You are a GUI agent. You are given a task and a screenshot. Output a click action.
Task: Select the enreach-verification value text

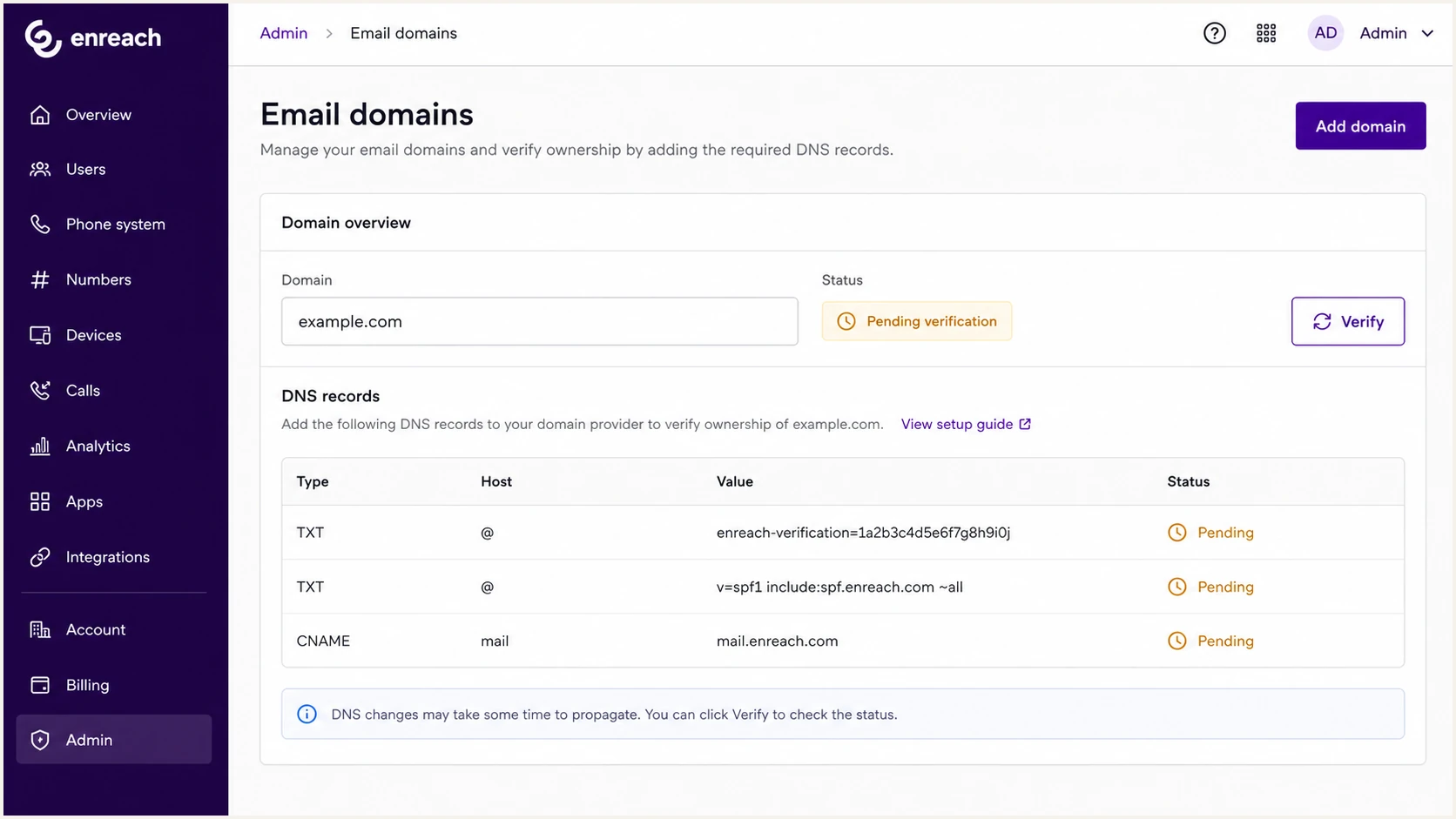pos(863,533)
